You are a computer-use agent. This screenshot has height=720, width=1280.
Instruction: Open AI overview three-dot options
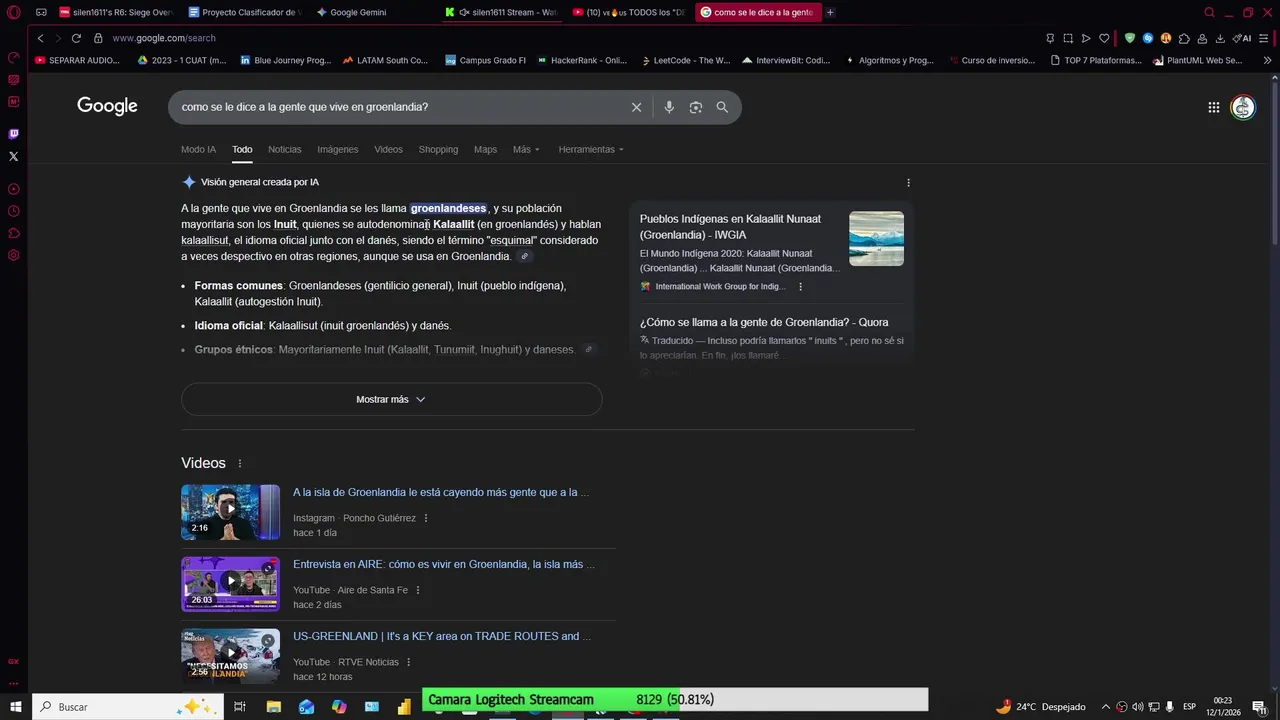point(908,182)
